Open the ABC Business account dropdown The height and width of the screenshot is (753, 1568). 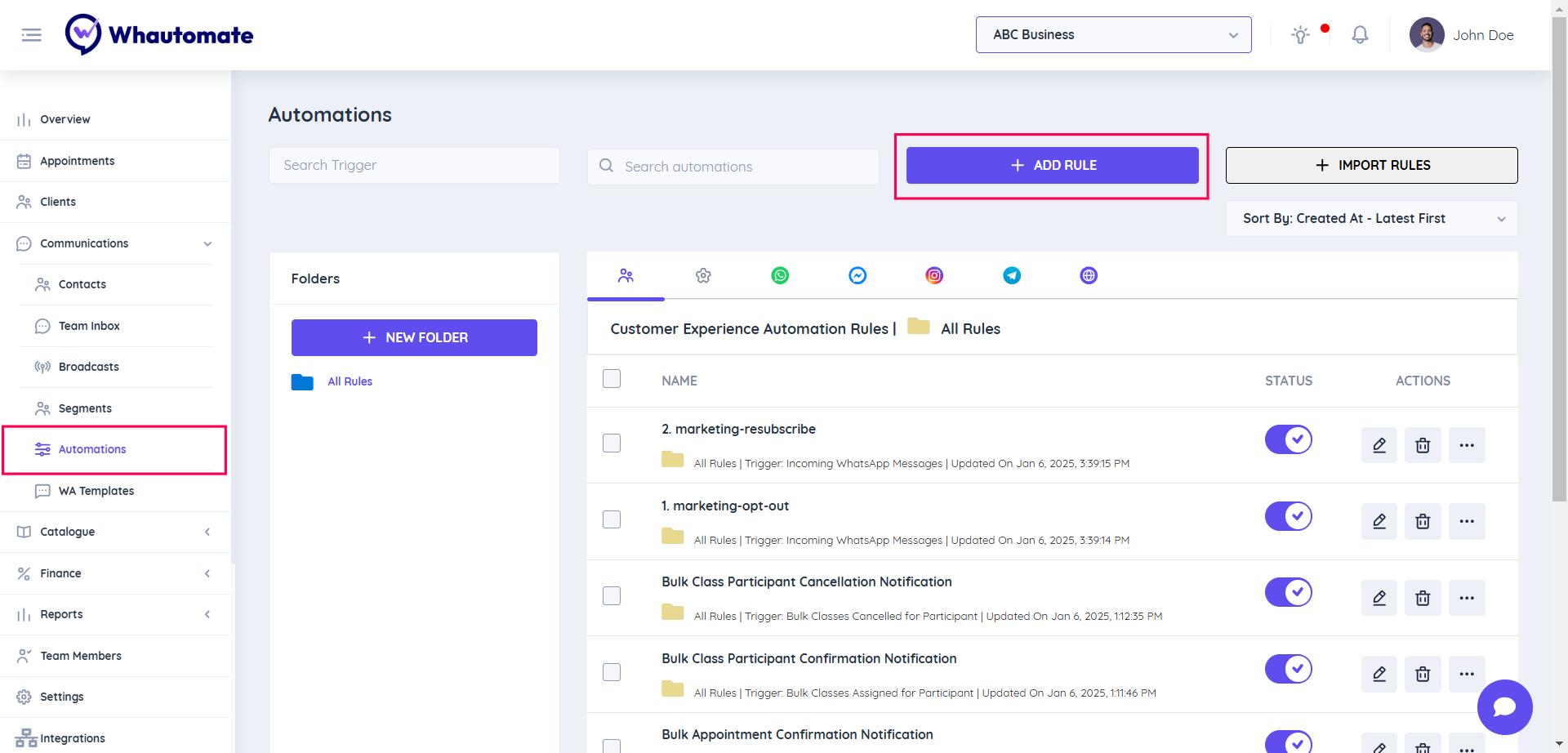pos(1112,35)
